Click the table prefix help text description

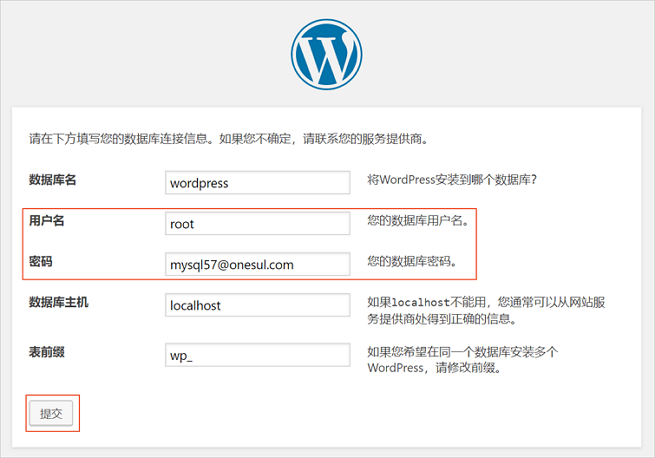coord(463,360)
